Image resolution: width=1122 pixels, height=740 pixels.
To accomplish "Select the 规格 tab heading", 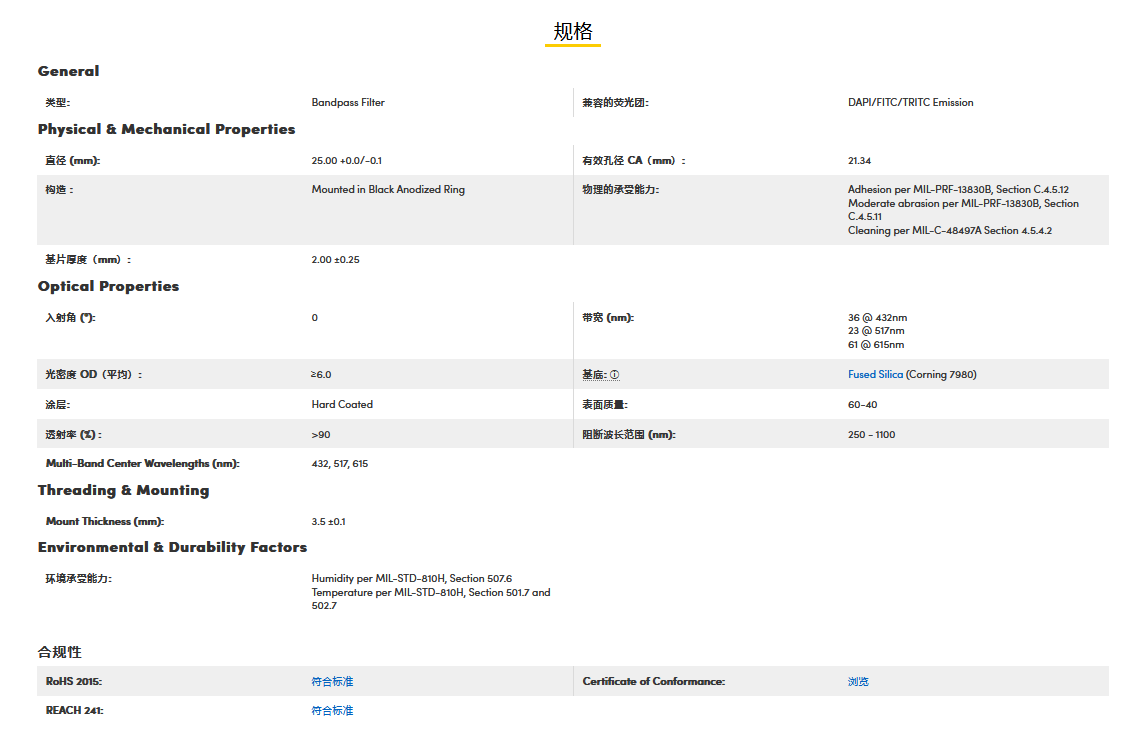I will [572, 31].
